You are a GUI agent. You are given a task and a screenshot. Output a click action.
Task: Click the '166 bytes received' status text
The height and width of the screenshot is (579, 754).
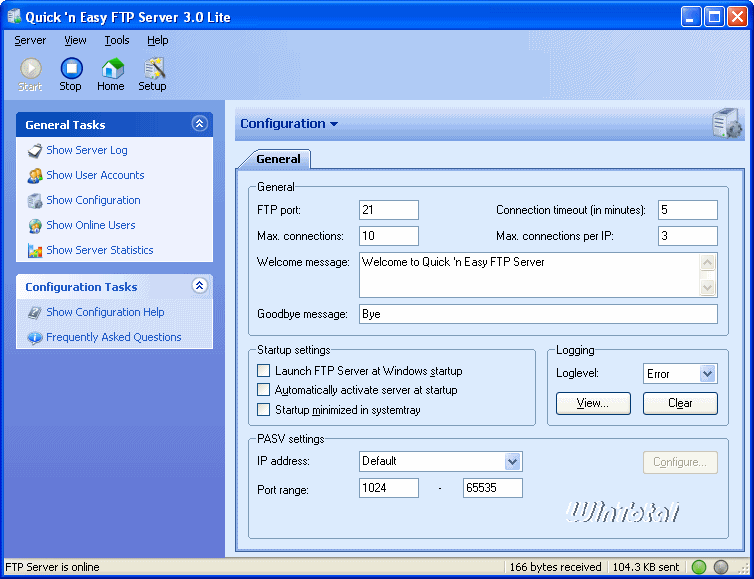point(555,567)
